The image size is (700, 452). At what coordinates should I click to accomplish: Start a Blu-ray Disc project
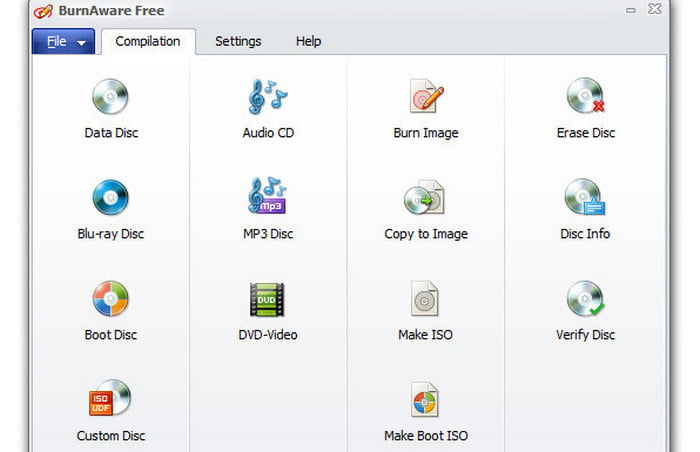110,209
